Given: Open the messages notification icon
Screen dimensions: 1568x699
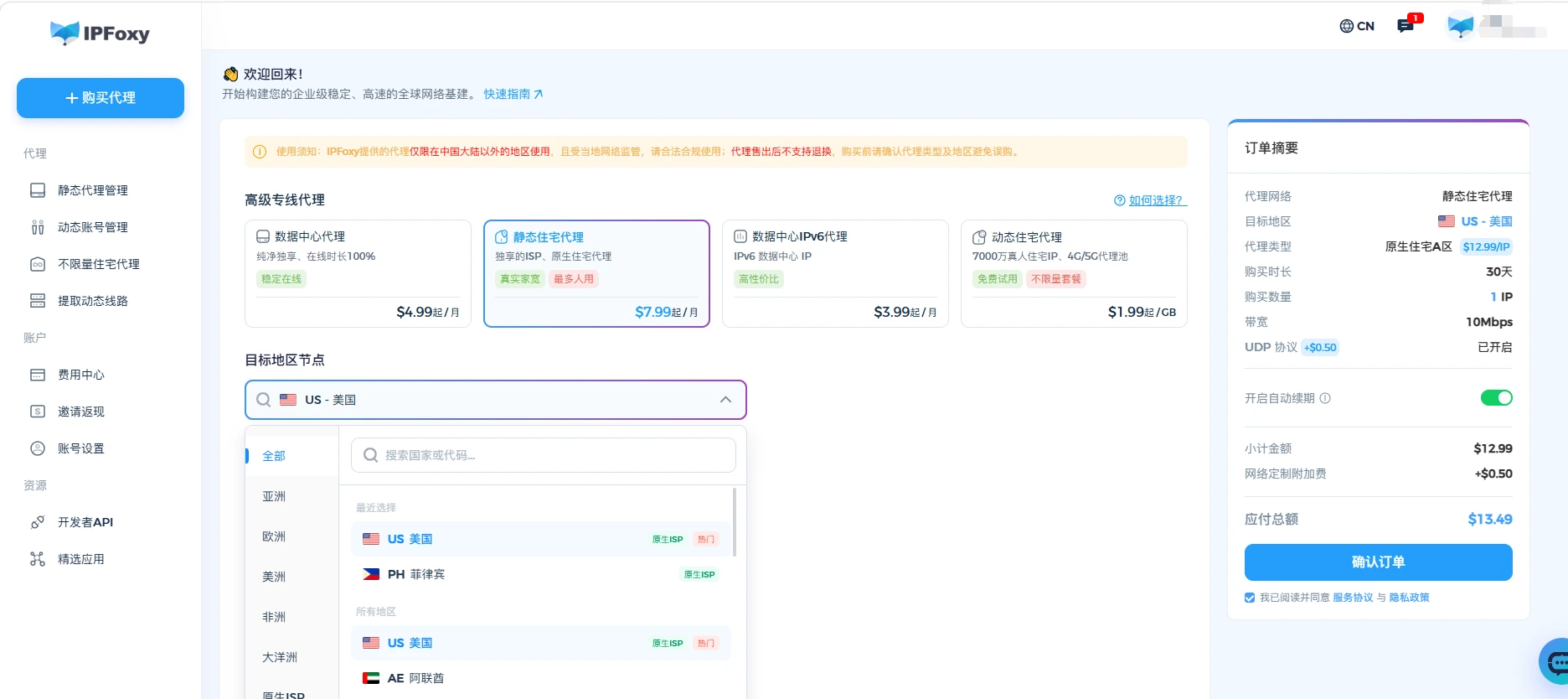Looking at the screenshot, I should [x=1406, y=25].
